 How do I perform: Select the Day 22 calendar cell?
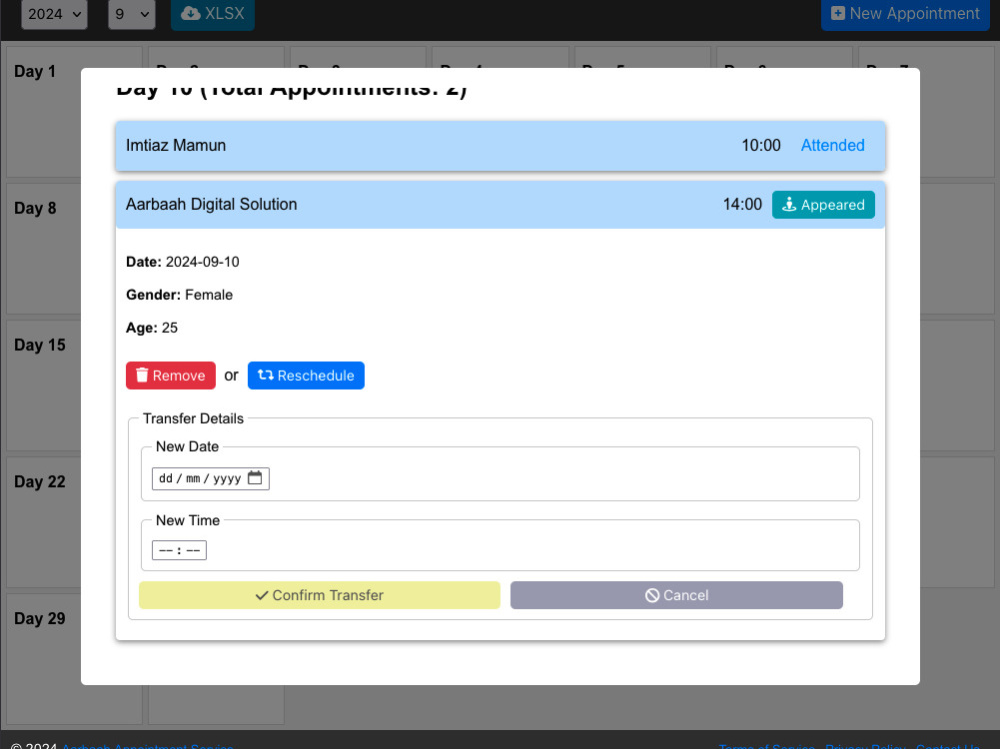(x=43, y=522)
